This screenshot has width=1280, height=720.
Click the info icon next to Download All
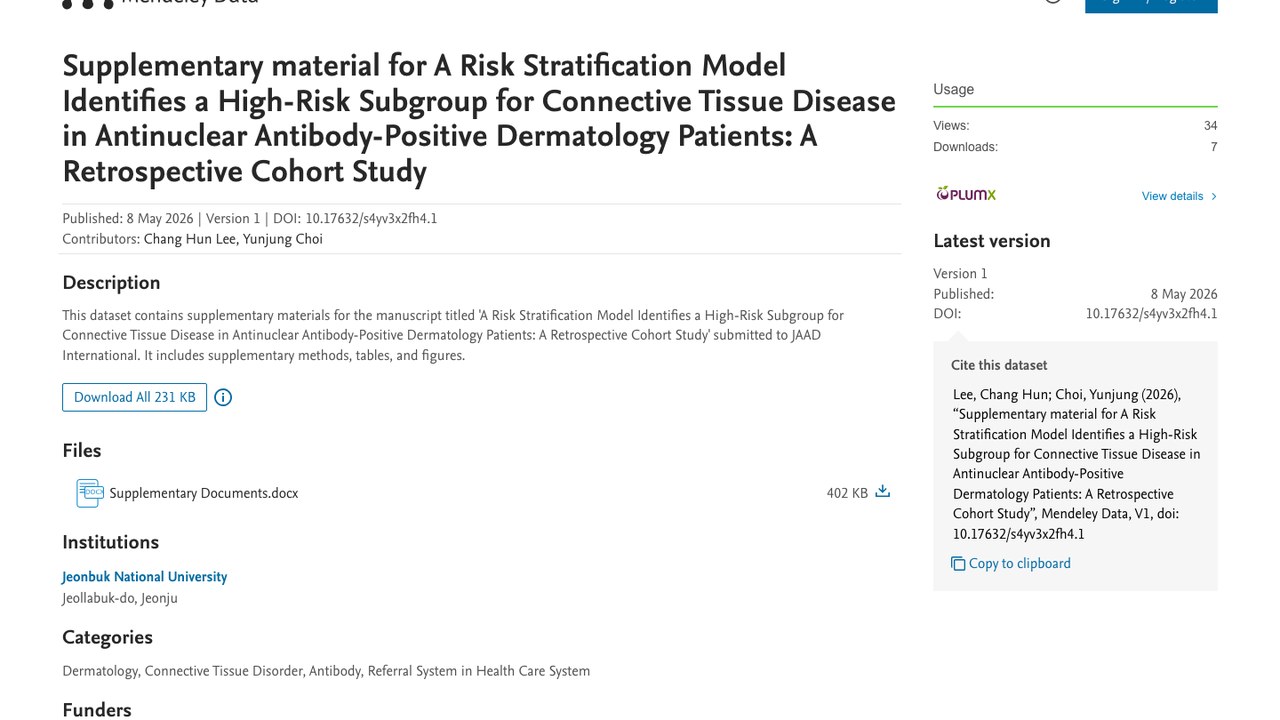[x=223, y=397]
